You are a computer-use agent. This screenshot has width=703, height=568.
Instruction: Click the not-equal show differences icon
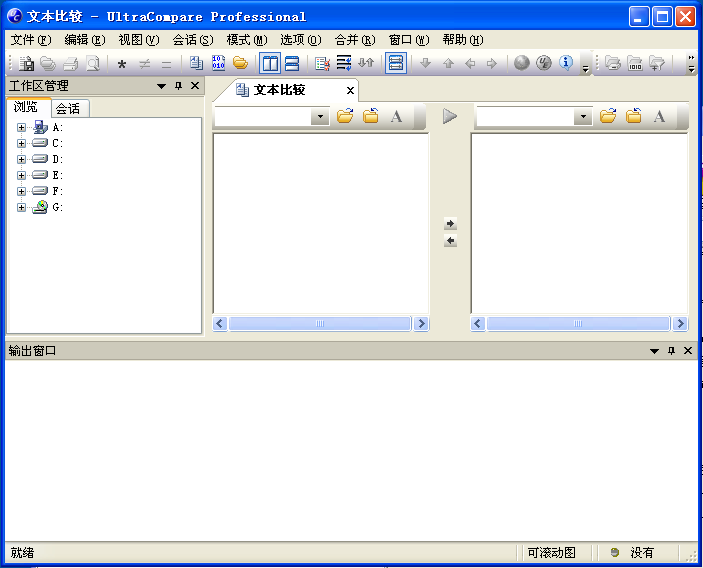(144, 64)
